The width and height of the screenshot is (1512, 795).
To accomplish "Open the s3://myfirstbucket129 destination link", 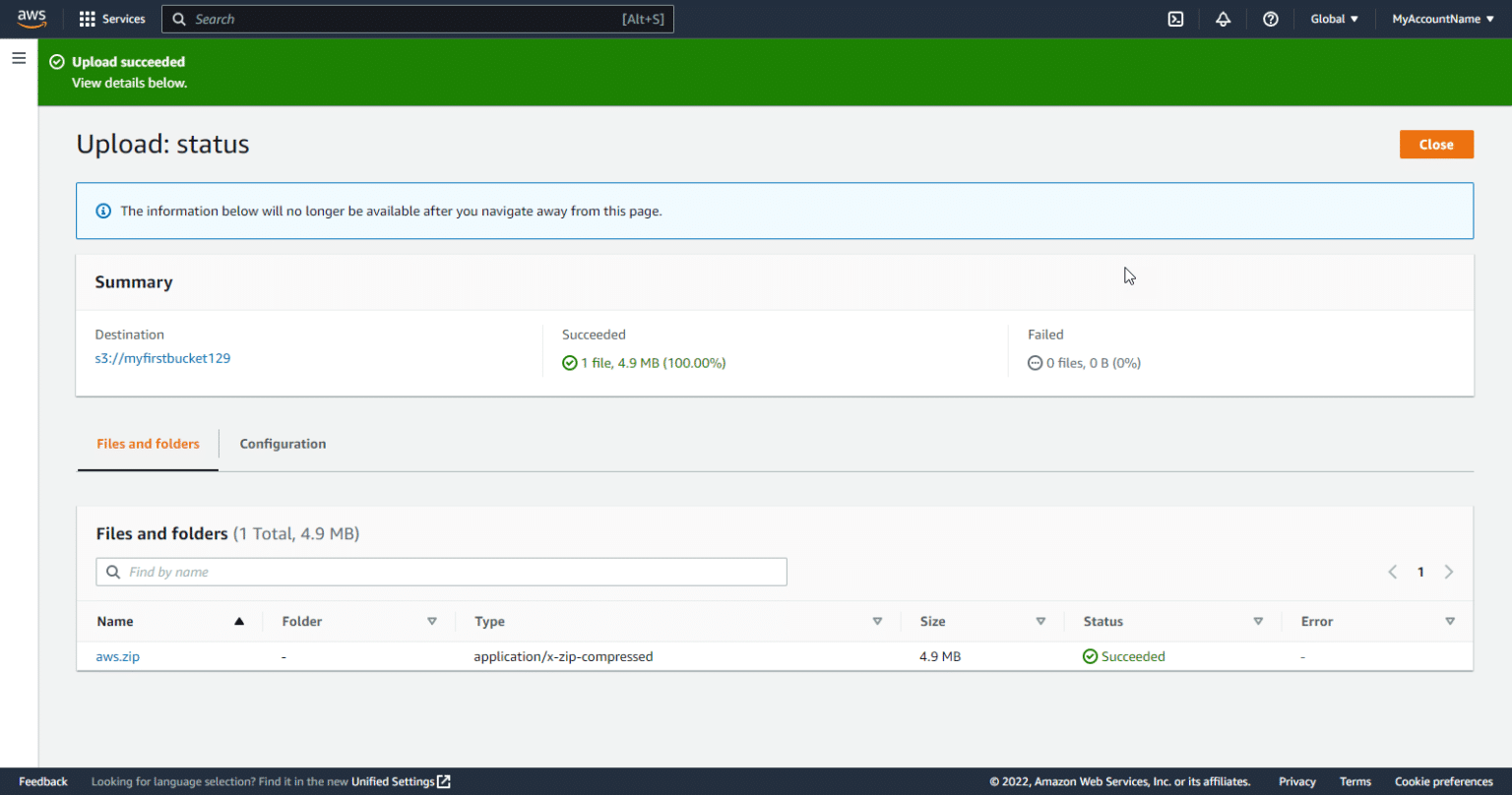I will coord(162,358).
